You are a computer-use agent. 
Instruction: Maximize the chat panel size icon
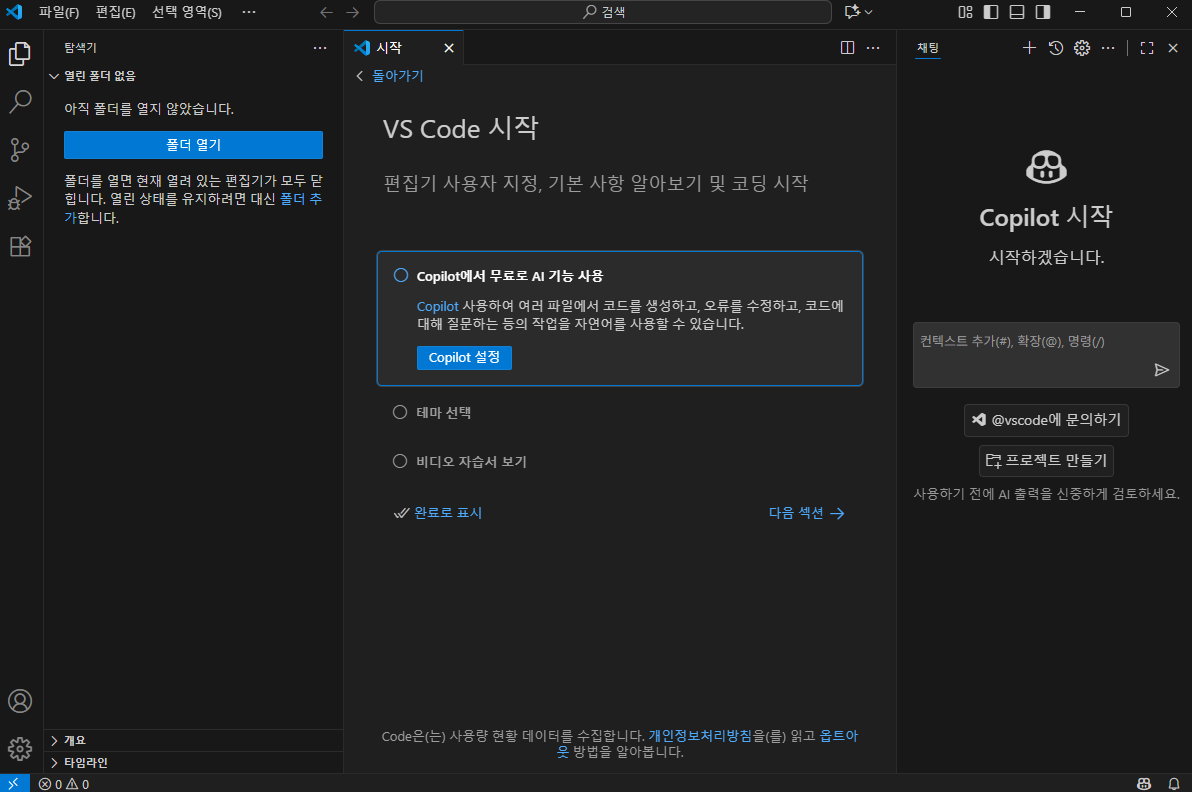point(1147,48)
